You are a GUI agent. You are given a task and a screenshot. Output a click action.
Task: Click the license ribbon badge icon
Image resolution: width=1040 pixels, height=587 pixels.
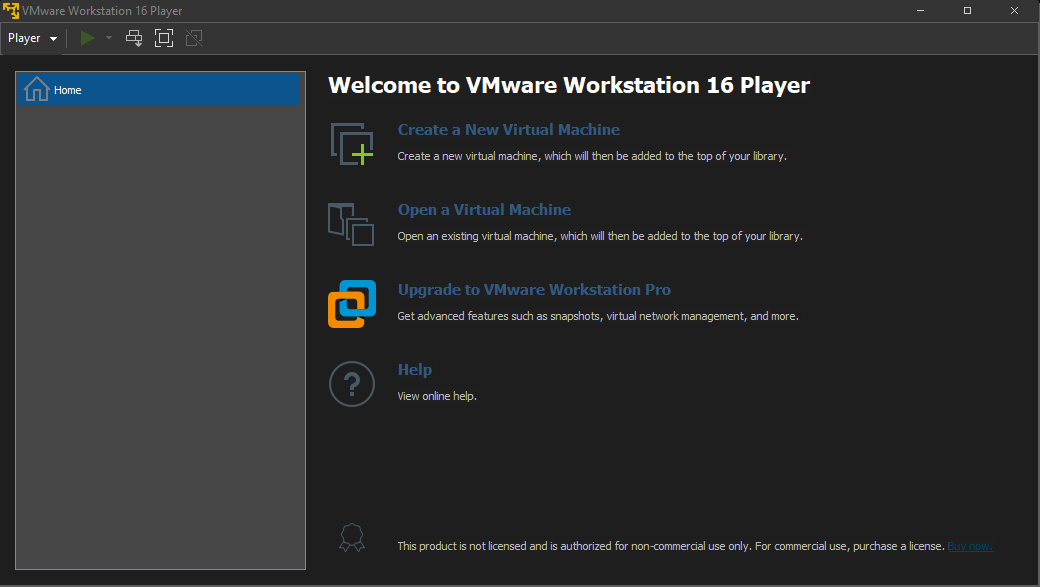tap(351, 538)
